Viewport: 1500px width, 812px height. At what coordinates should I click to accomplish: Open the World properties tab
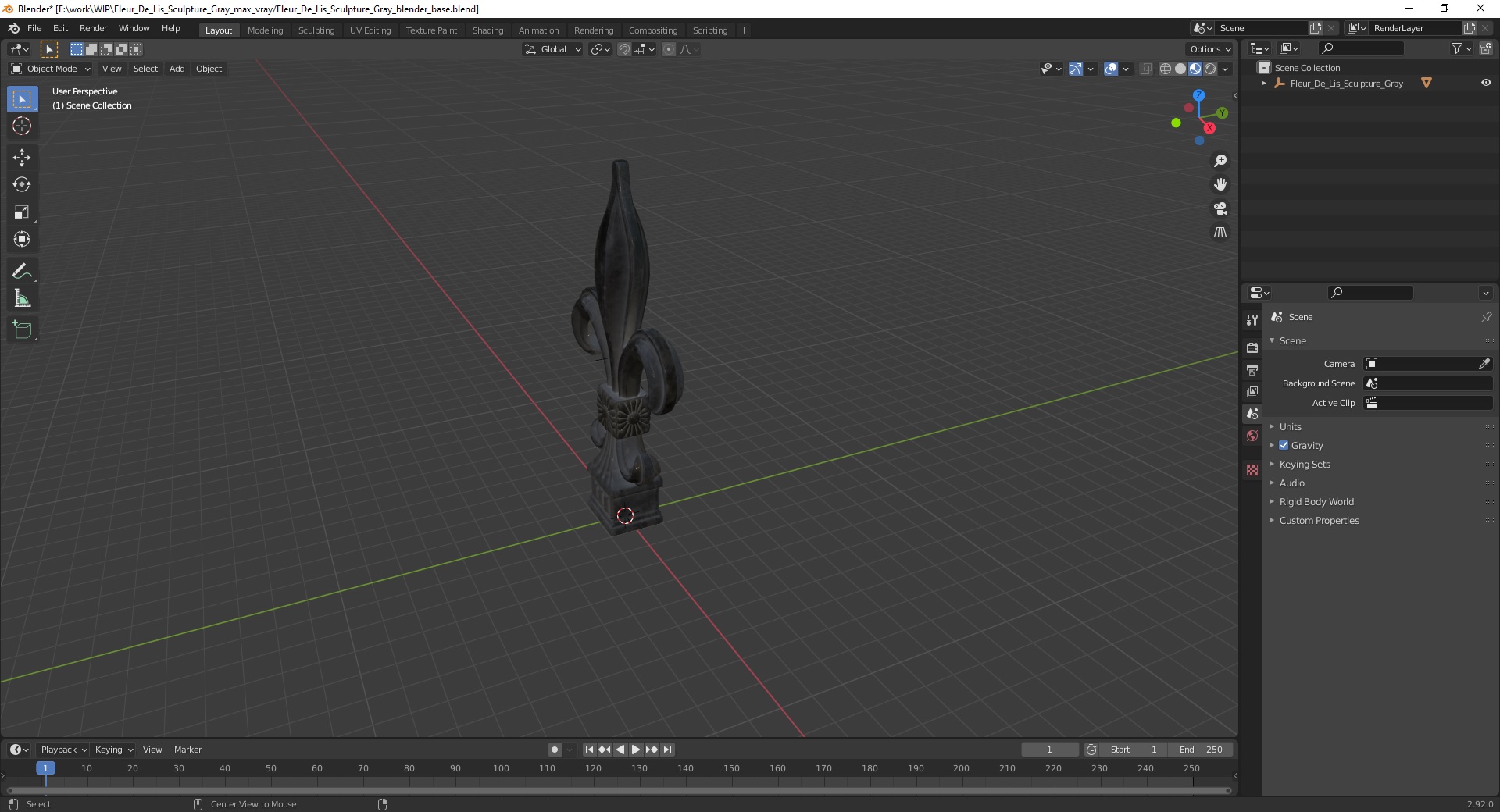click(x=1252, y=436)
